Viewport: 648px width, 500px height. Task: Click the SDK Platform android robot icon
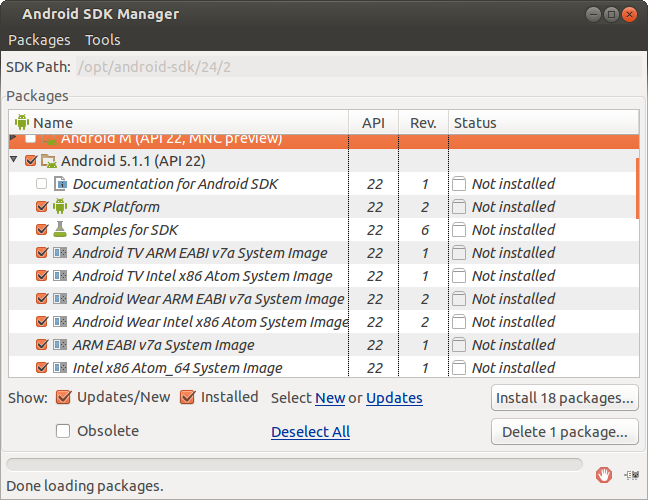click(x=60, y=207)
